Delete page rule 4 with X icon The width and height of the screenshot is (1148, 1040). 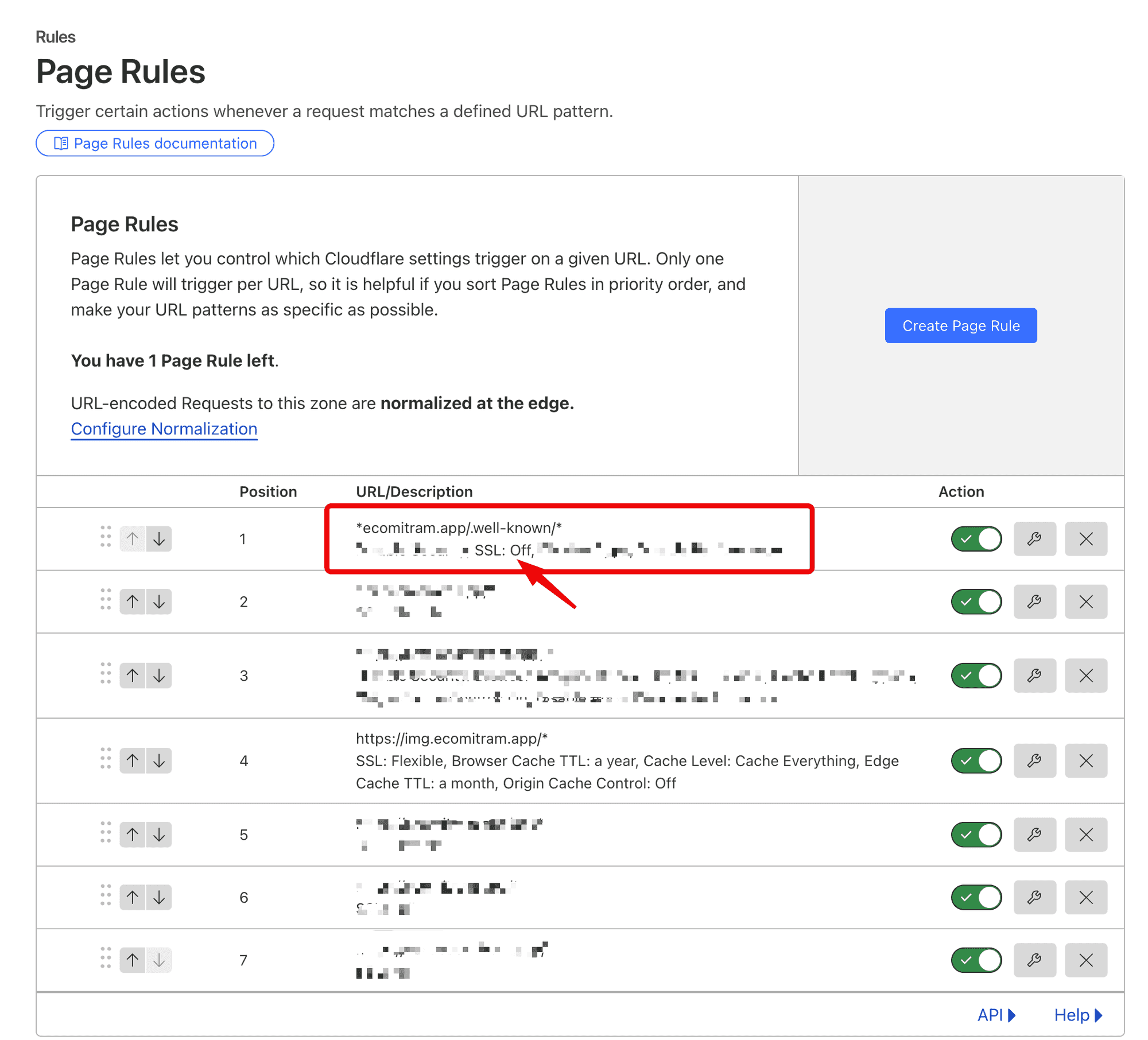(x=1085, y=760)
